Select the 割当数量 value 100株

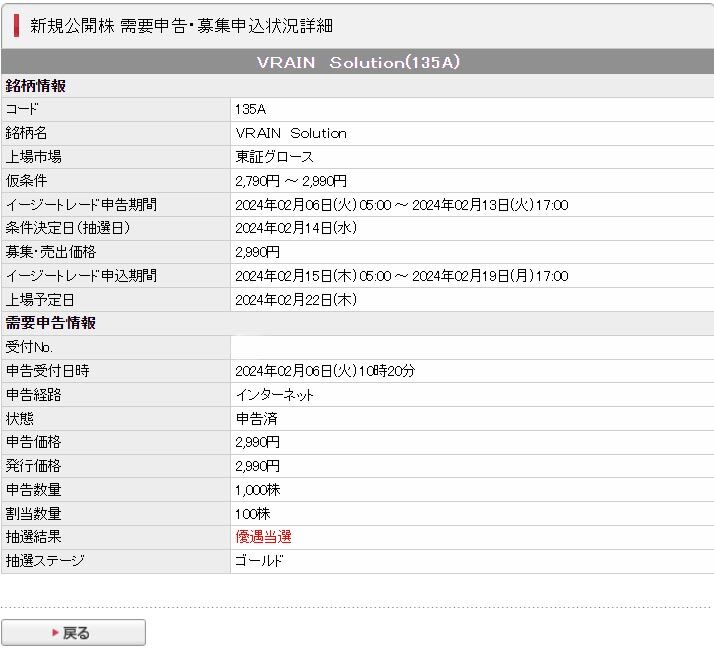coord(253,514)
